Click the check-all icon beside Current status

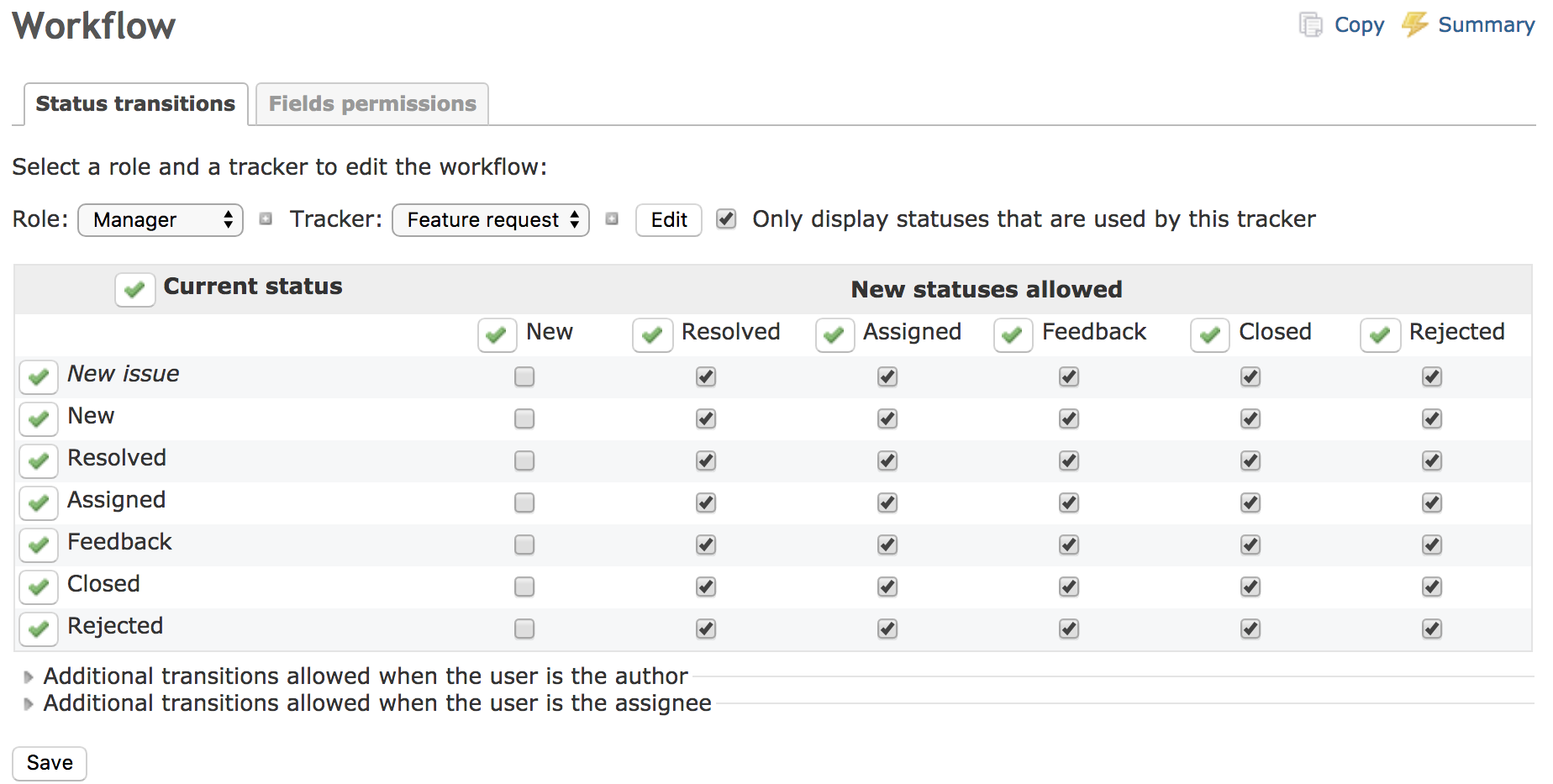pos(134,290)
